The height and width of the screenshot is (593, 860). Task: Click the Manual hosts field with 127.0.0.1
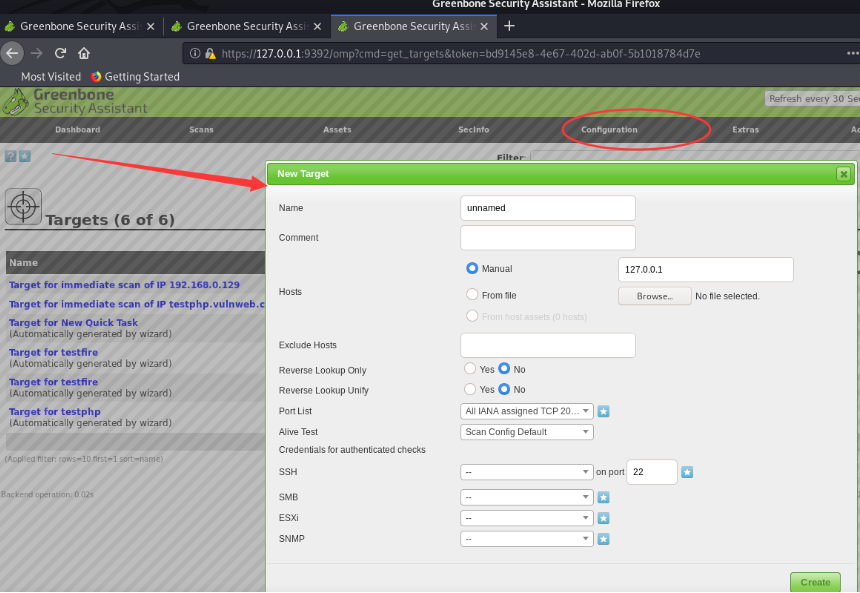coord(705,269)
